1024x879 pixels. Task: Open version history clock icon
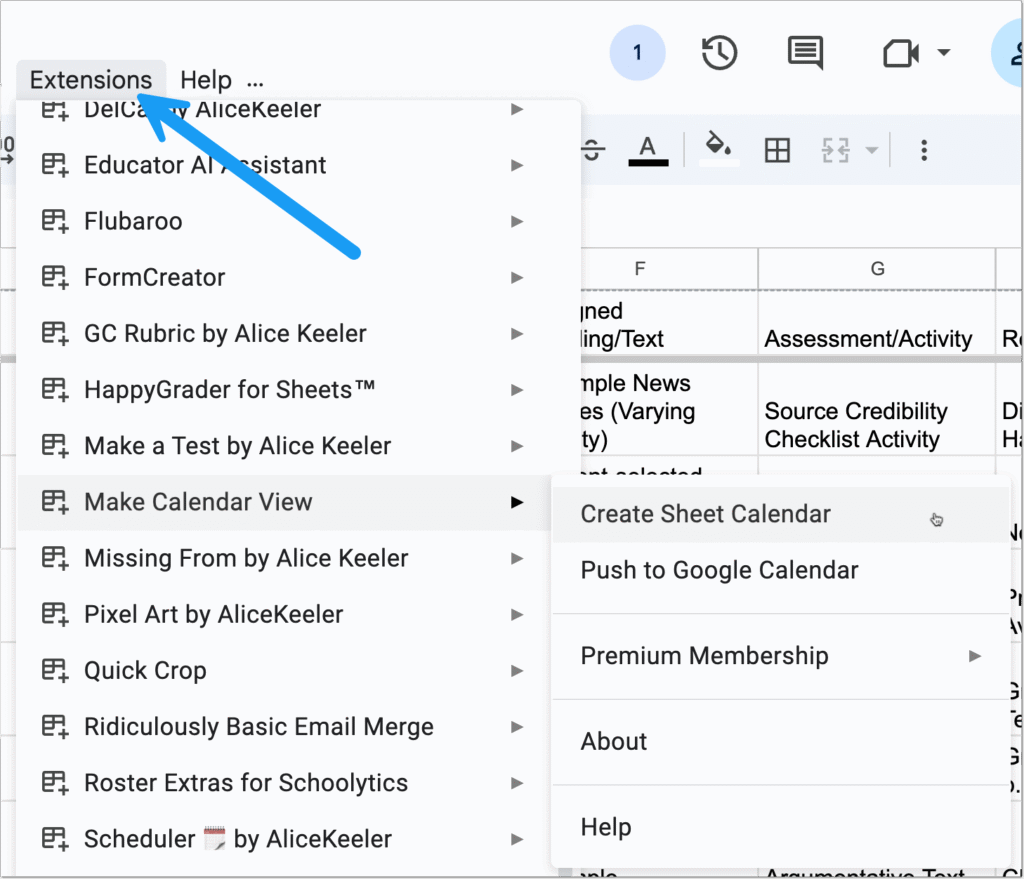(x=719, y=53)
